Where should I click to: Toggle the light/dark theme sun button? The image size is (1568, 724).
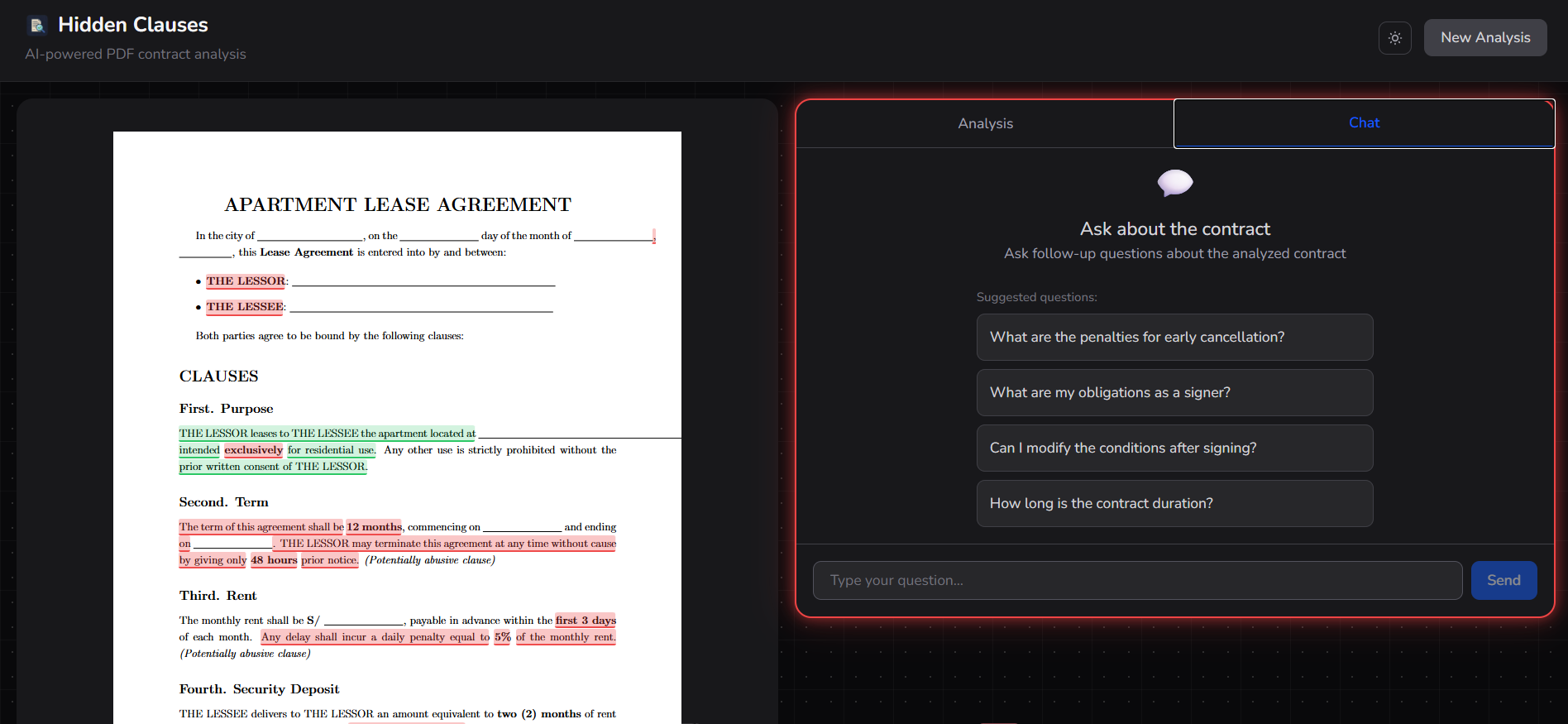coord(1395,38)
